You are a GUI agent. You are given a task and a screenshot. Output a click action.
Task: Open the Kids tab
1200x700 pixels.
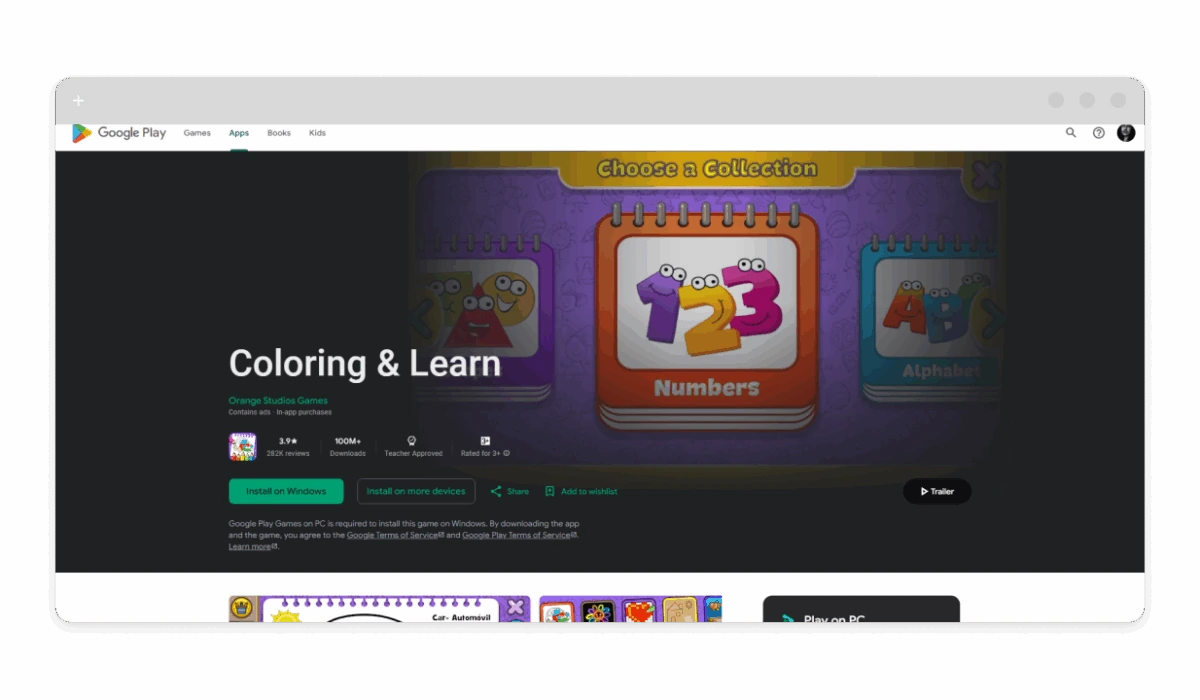[317, 133]
